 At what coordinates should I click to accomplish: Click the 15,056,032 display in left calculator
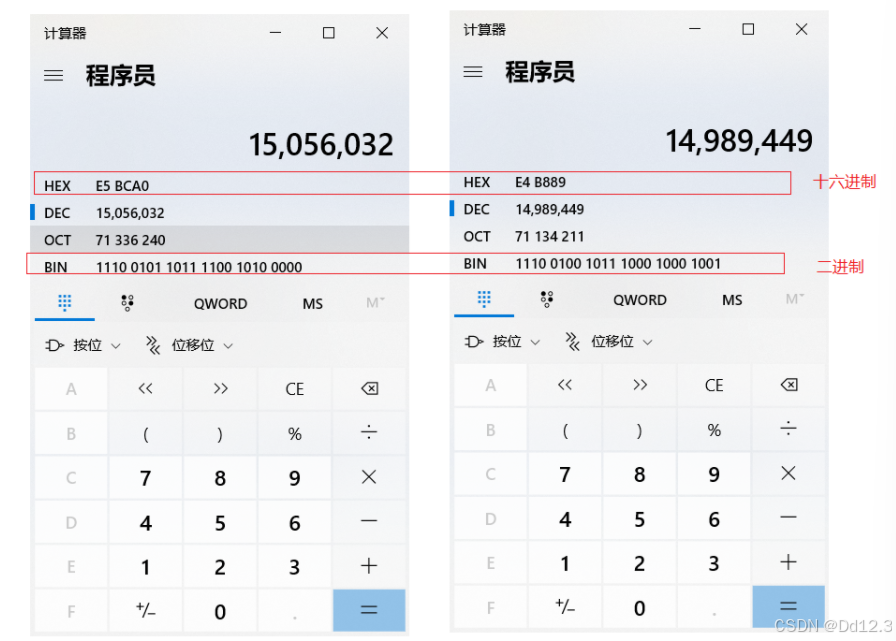pos(321,144)
